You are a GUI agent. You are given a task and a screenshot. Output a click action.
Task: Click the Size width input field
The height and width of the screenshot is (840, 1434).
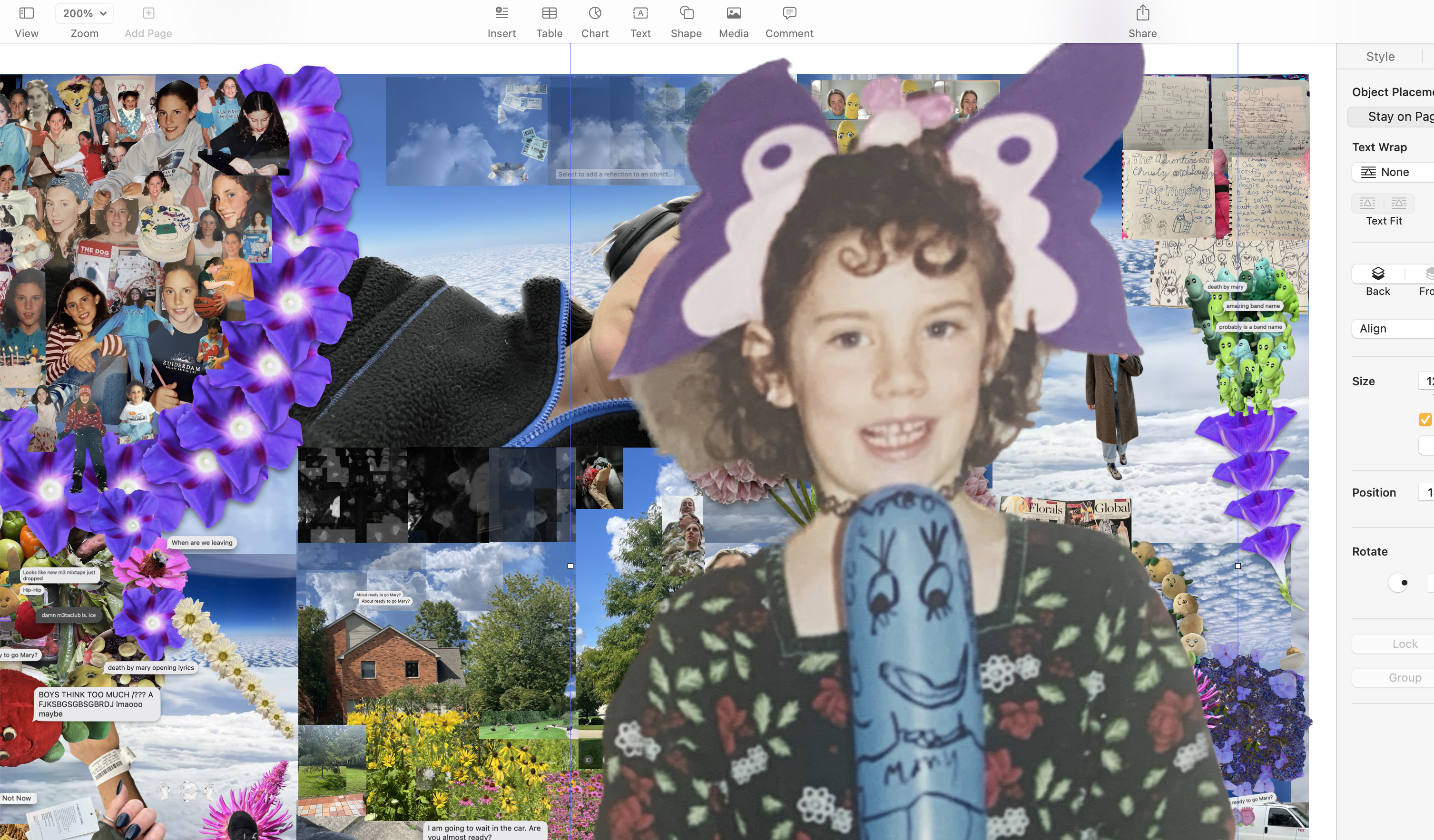pyautogui.click(x=1426, y=381)
